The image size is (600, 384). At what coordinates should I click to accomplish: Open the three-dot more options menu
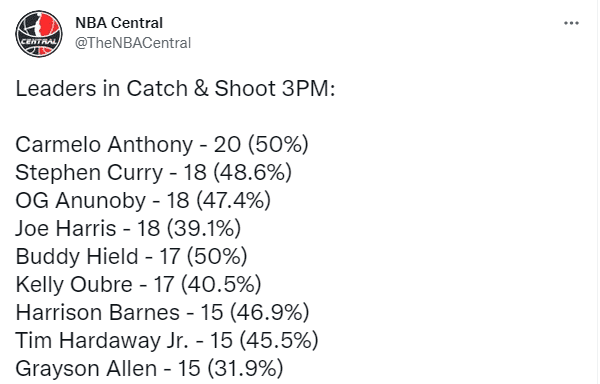coord(571,23)
